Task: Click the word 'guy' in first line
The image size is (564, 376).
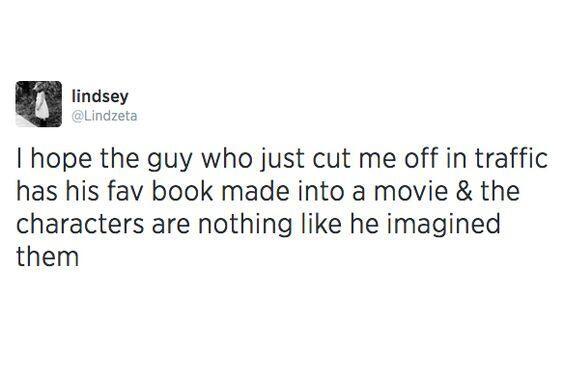Action: [x=170, y=161]
